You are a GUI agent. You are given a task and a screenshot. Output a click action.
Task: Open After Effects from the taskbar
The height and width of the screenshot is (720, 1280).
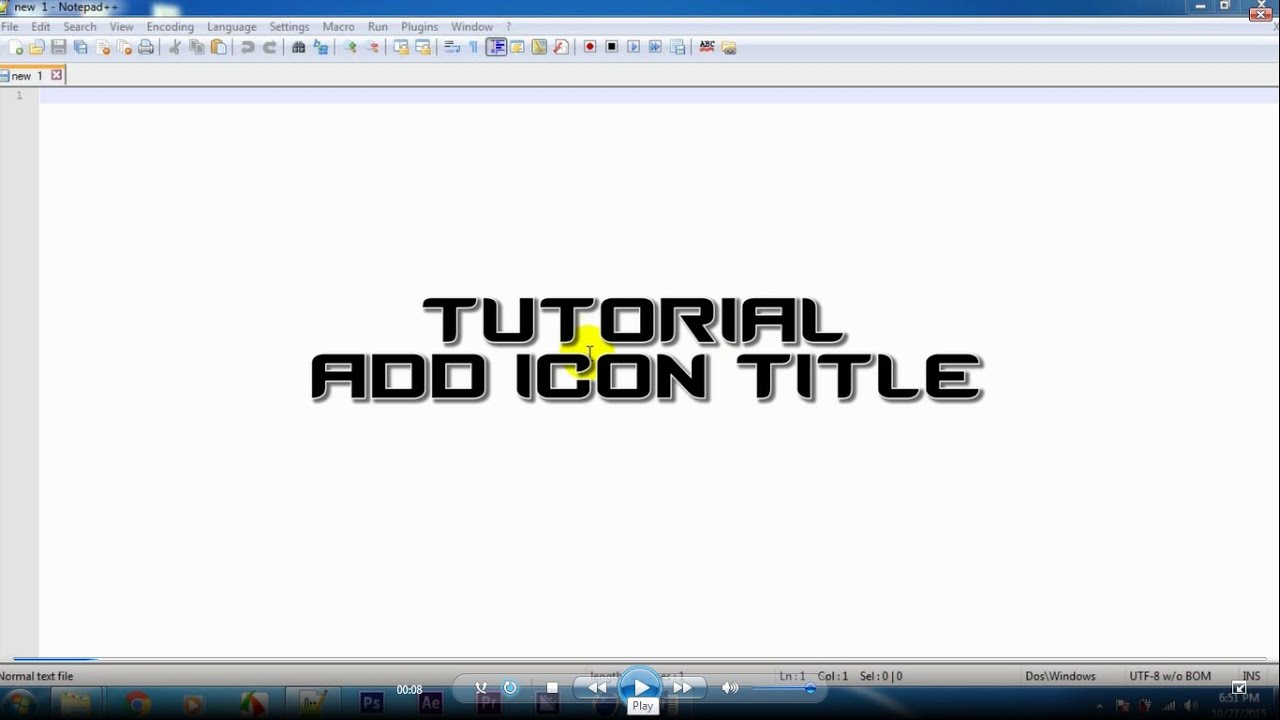pos(430,704)
